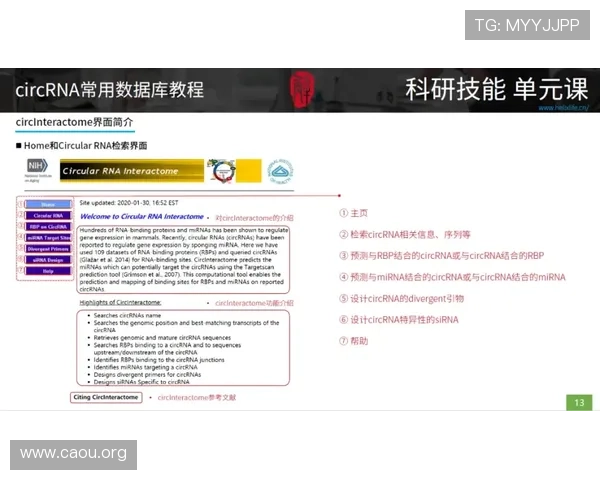Click 'Retrieves genomic and mature circRNA sequences' bullet

click(x=162, y=338)
